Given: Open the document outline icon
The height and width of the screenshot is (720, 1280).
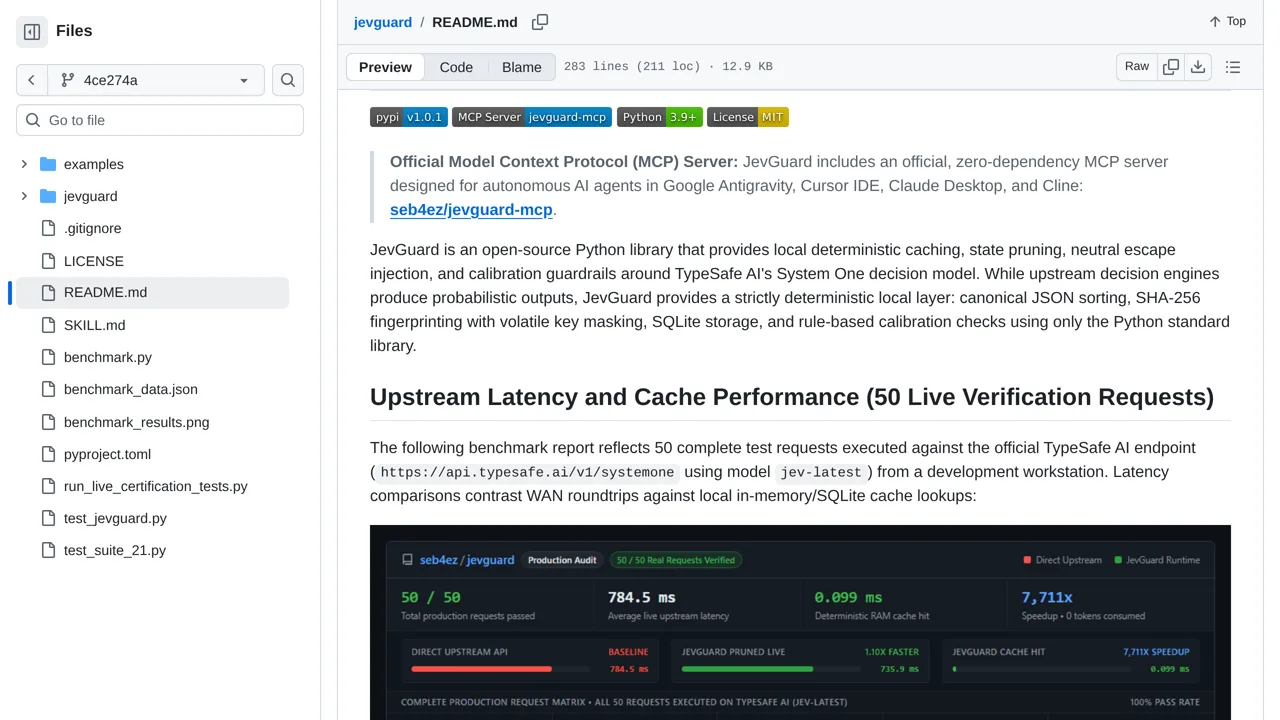Looking at the screenshot, I should 1233,67.
